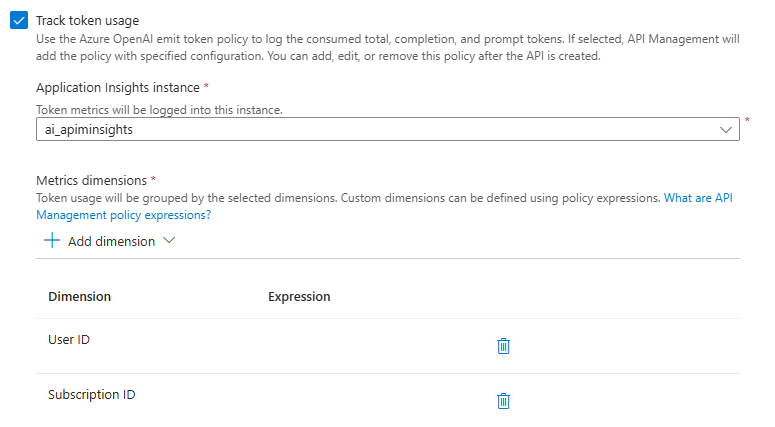Click the emit token policy description paragraph
The width and height of the screenshot is (775, 427).
click(x=388, y=47)
